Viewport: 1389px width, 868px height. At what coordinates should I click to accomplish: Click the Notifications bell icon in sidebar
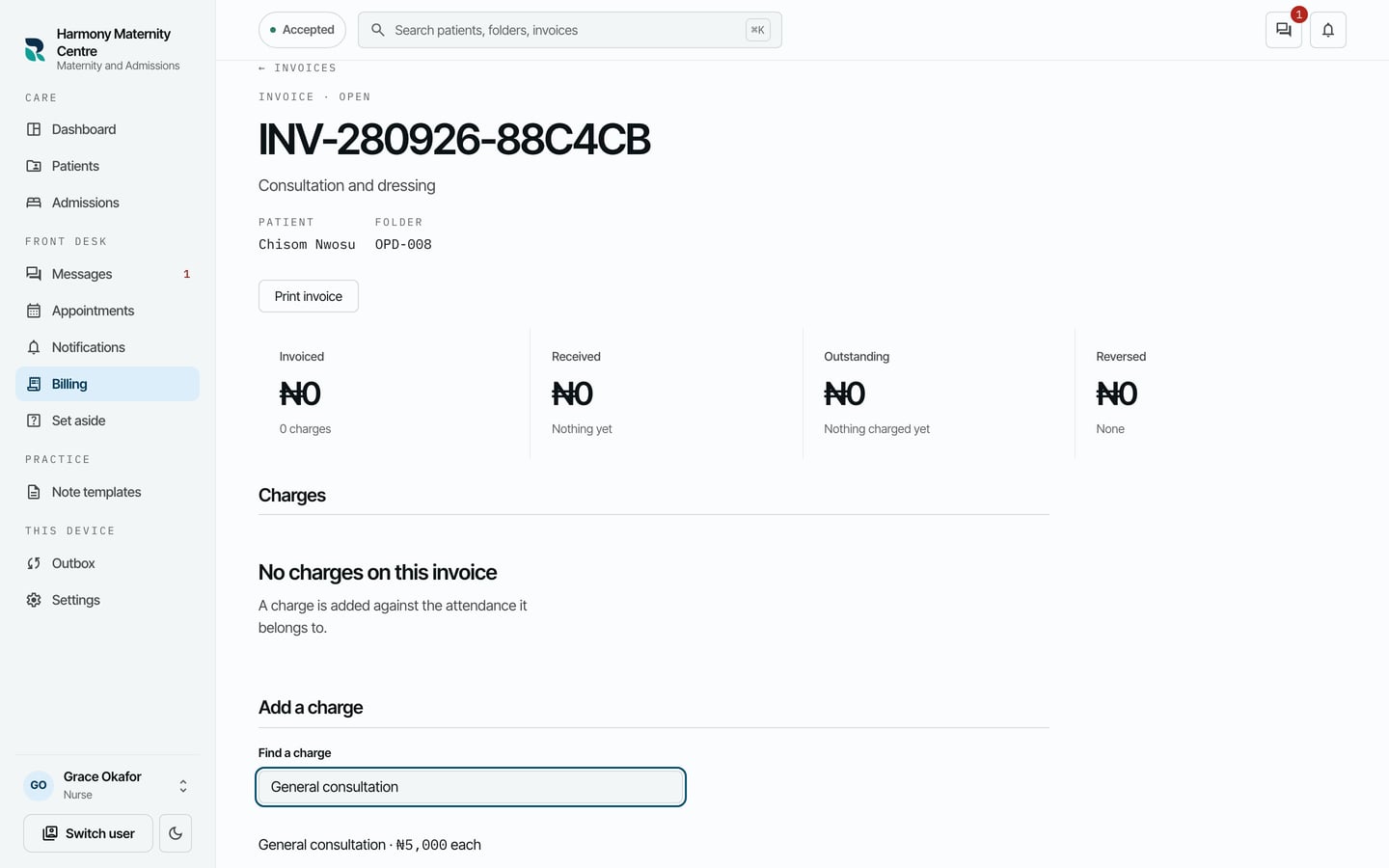coord(34,347)
